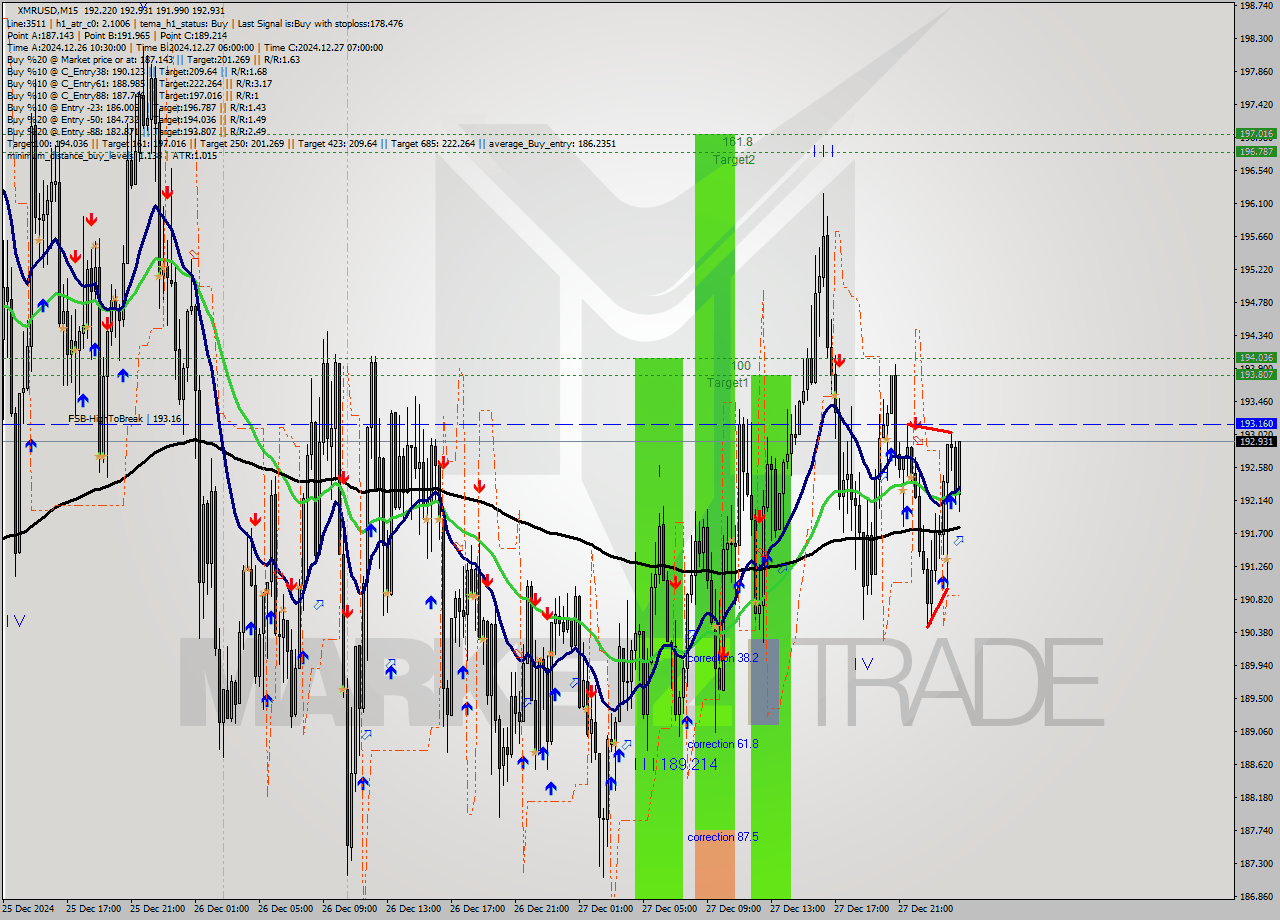Viewport: 1280px width, 920px height.
Task: Click the 'FSB-HighToBreak | 193.16' label
Action: click(x=124, y=418)
